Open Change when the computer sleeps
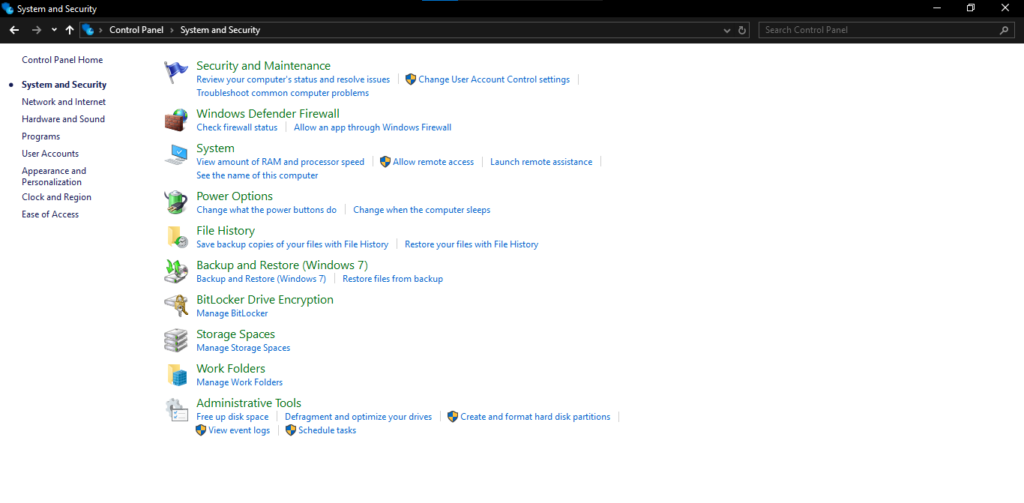Screen dimensions: 1024x503 pyautogui.click(x=422, y=210)
